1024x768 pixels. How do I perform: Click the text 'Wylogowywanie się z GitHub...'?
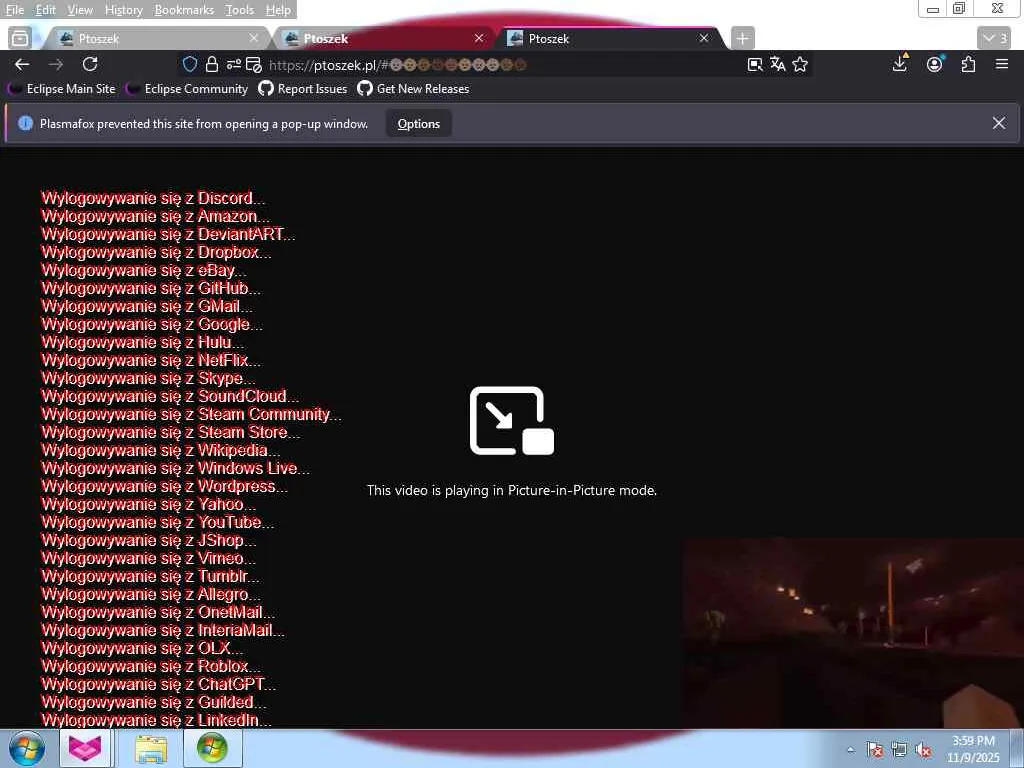click(x=151, y=288)
